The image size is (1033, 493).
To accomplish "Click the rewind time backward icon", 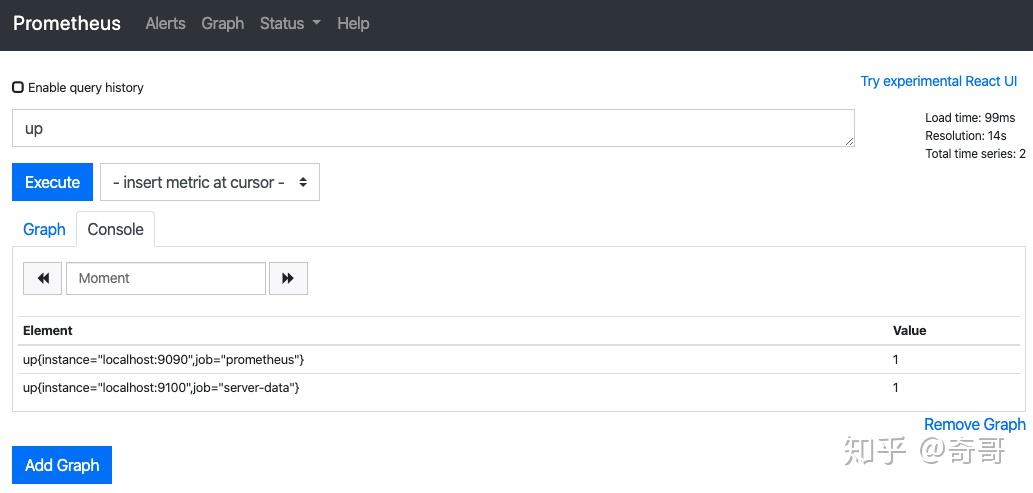I will point(43,278).
